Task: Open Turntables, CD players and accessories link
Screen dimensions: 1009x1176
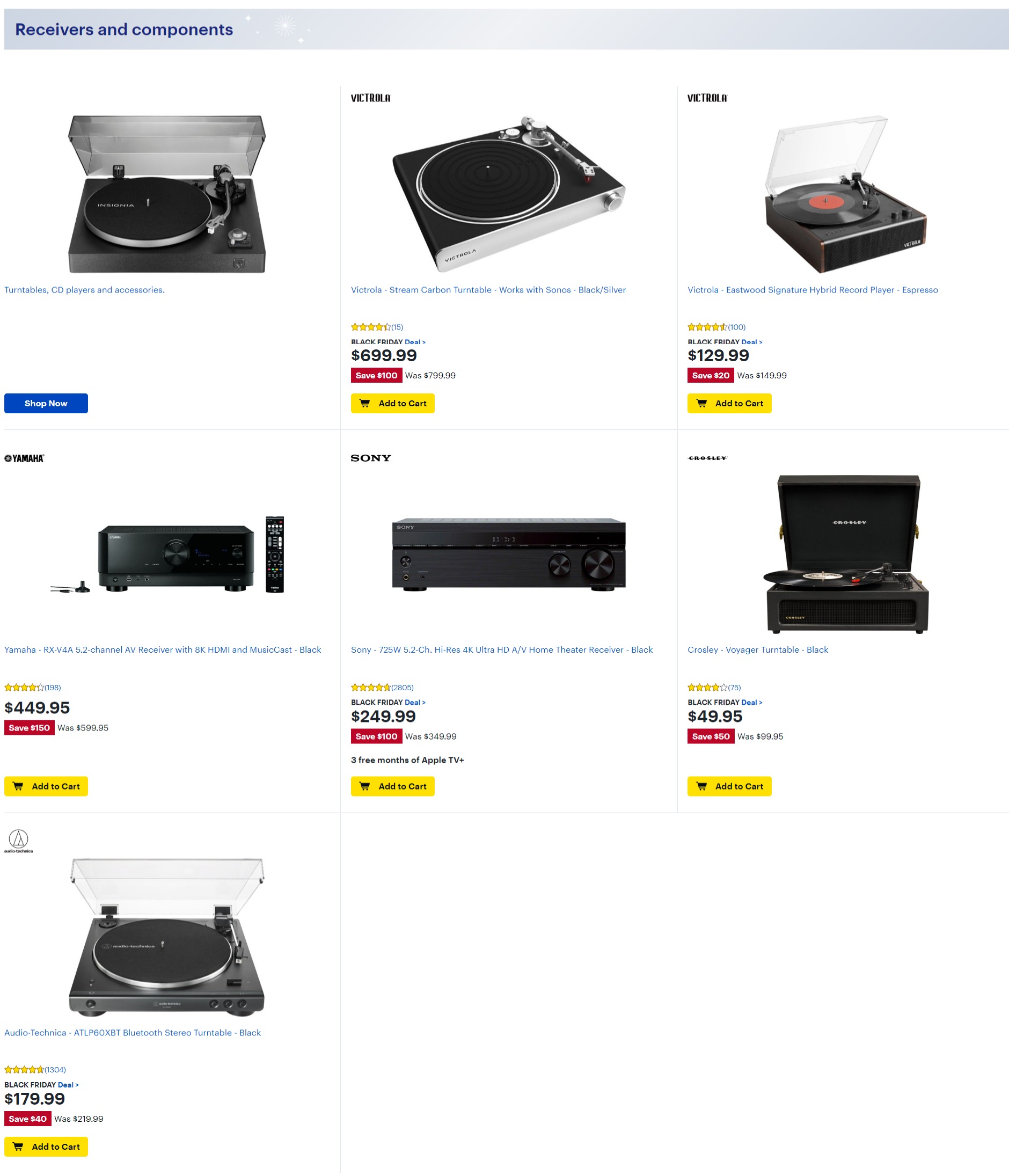Action: (x=85, y=289)
